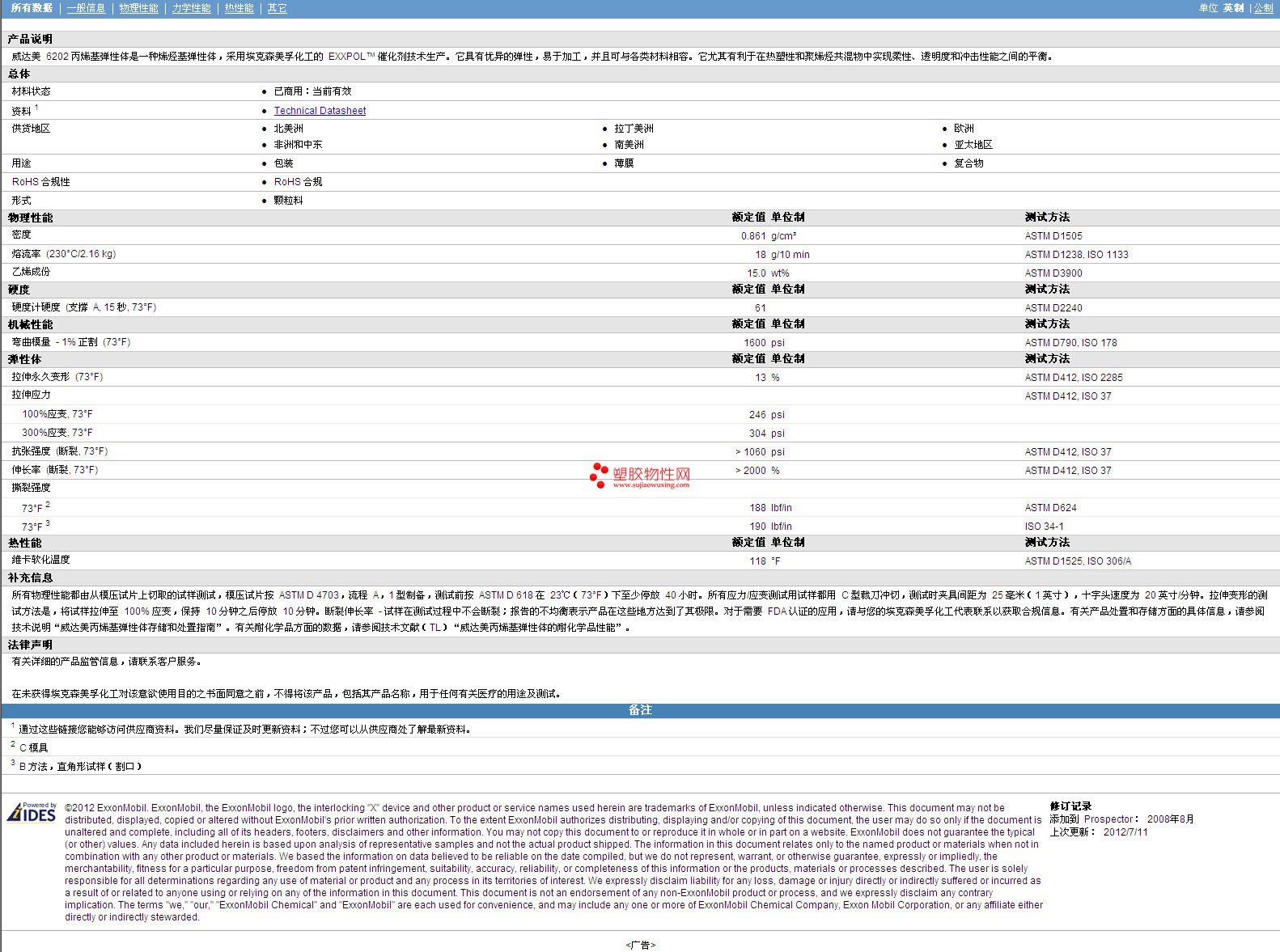The image size is (1280, 952).
Task: Click the 法律声明 section header
Action: click(x=30, y=645)
